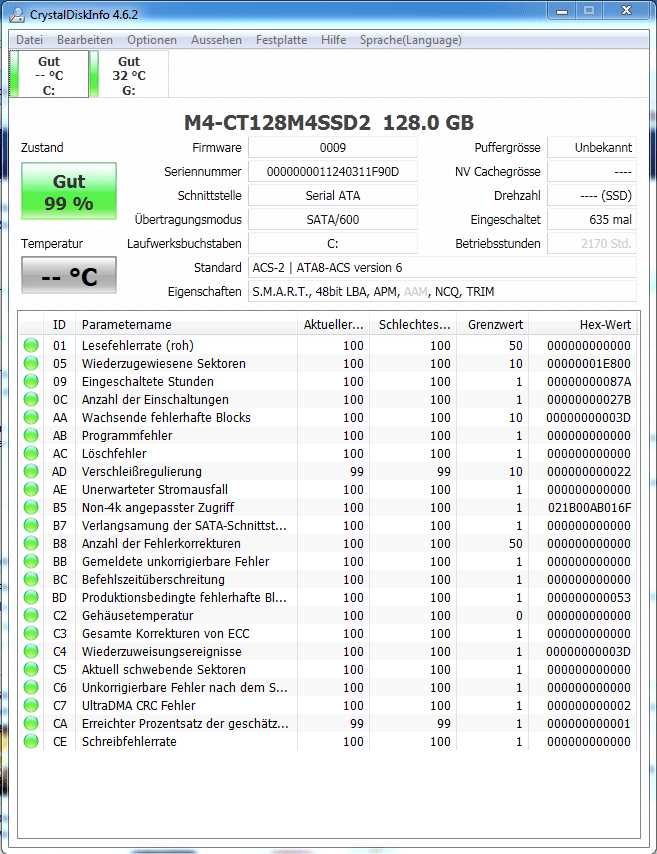Click the Aktueller... column header
Screen dimensions: 657x854
[333, 325]
